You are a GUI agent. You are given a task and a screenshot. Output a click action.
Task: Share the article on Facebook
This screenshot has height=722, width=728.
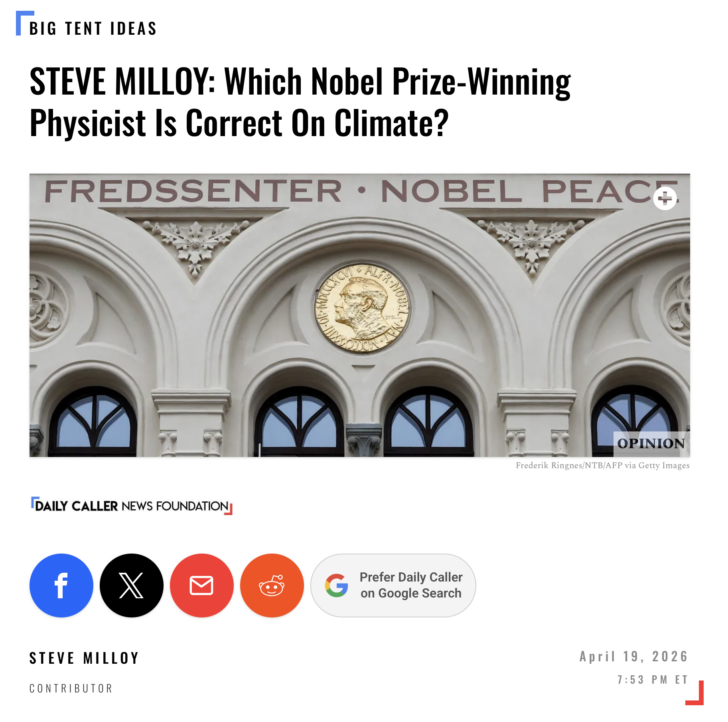click(61, 586)
